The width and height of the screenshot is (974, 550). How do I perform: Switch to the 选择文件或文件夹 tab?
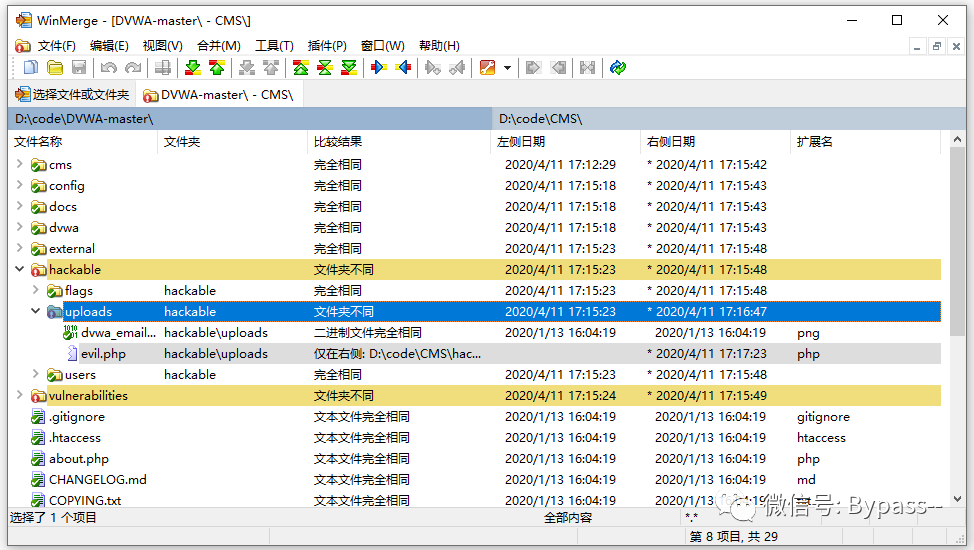pyautogui.click(x=73, y=94)
